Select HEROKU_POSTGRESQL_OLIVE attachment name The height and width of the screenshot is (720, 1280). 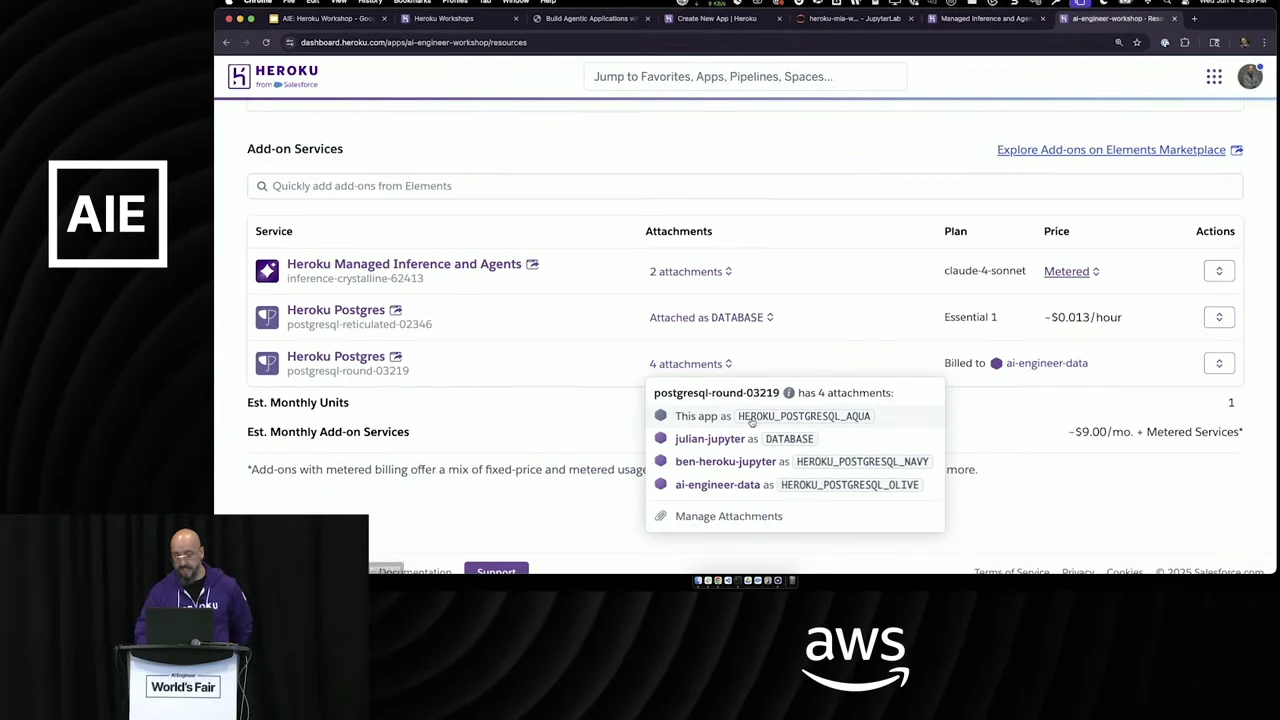pos(849,485)
